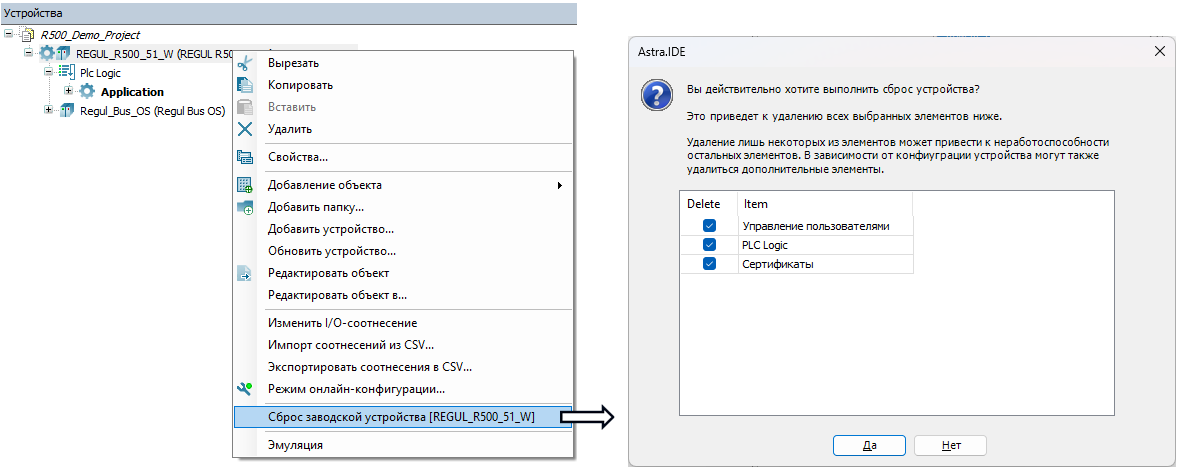Click the Редактировать объект icon
This screenshot has height=472, width=1178.
[245, 273]
